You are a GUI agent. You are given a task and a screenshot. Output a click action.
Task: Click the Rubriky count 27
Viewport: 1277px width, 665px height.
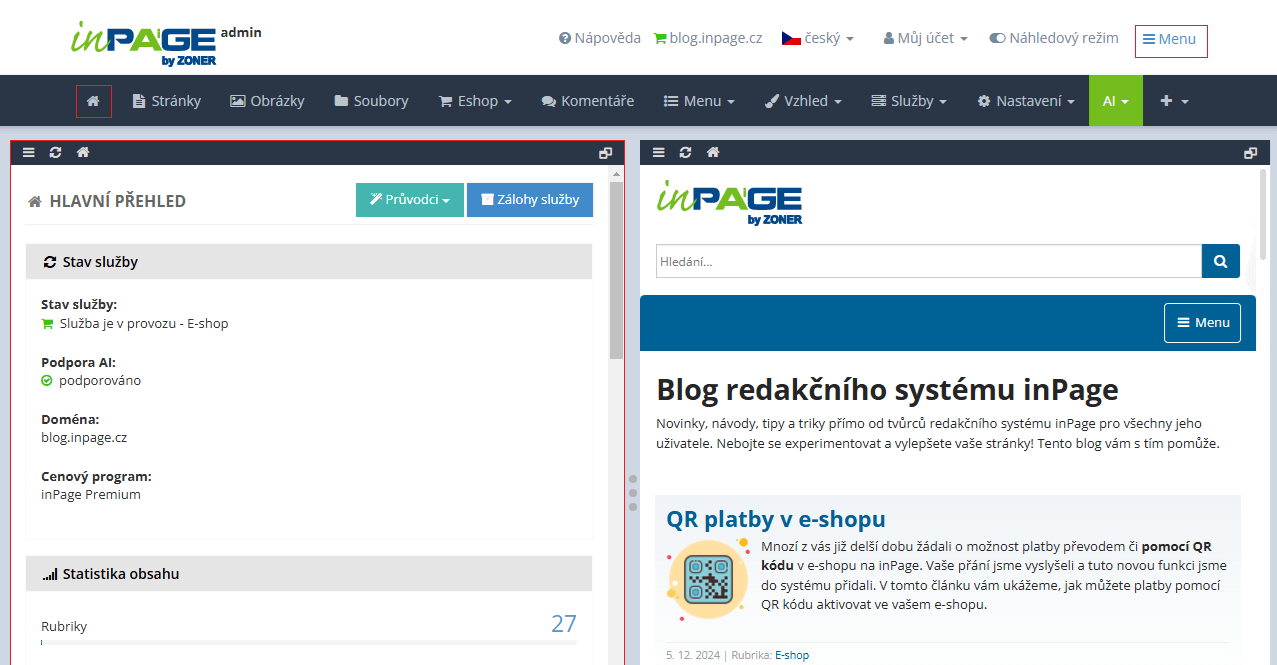(x=564, y=624)
